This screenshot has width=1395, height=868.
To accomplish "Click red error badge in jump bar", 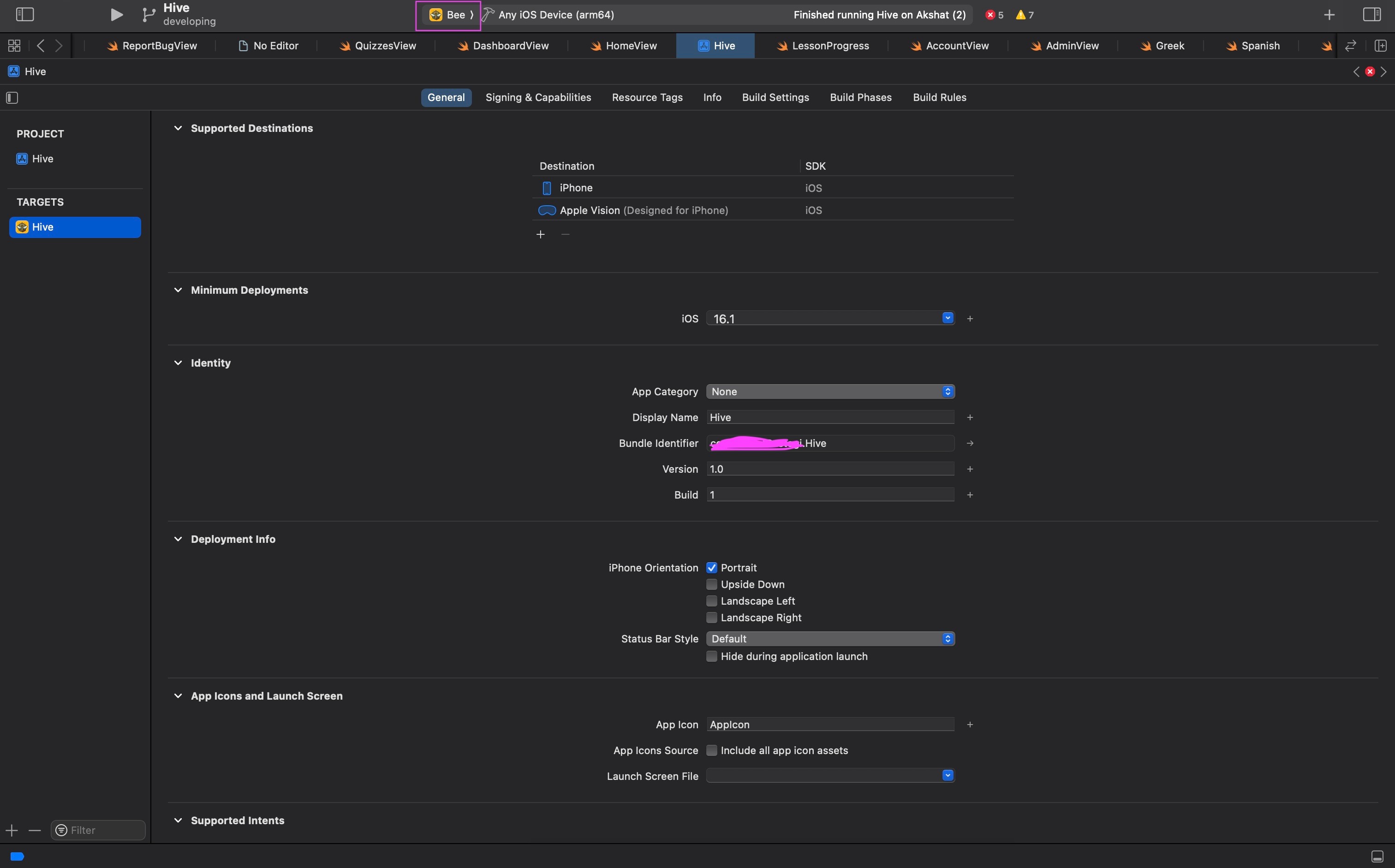I will 1370,72.
